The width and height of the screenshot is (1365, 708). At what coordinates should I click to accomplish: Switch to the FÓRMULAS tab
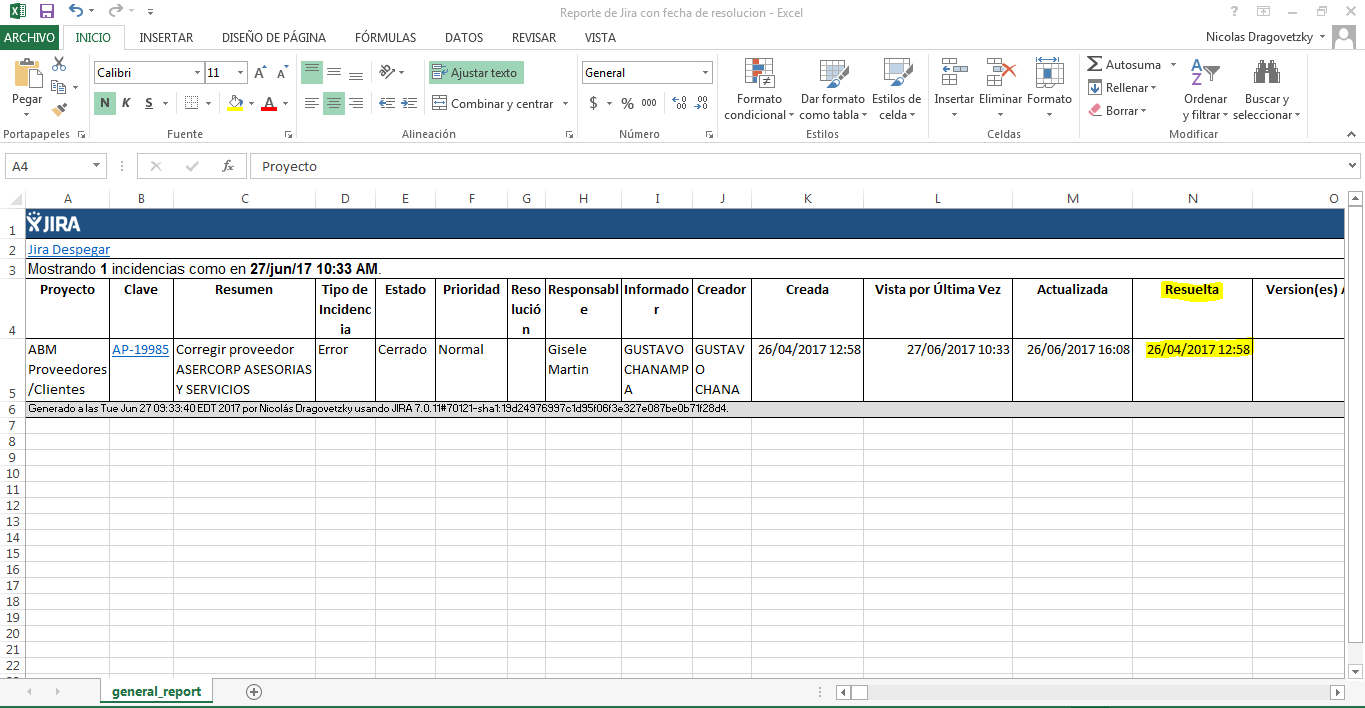385,38
